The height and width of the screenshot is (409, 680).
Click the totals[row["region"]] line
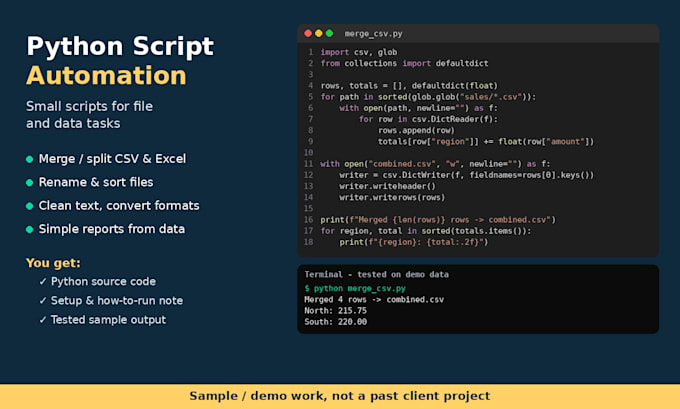pyautogui.click(x=486, y=141)
